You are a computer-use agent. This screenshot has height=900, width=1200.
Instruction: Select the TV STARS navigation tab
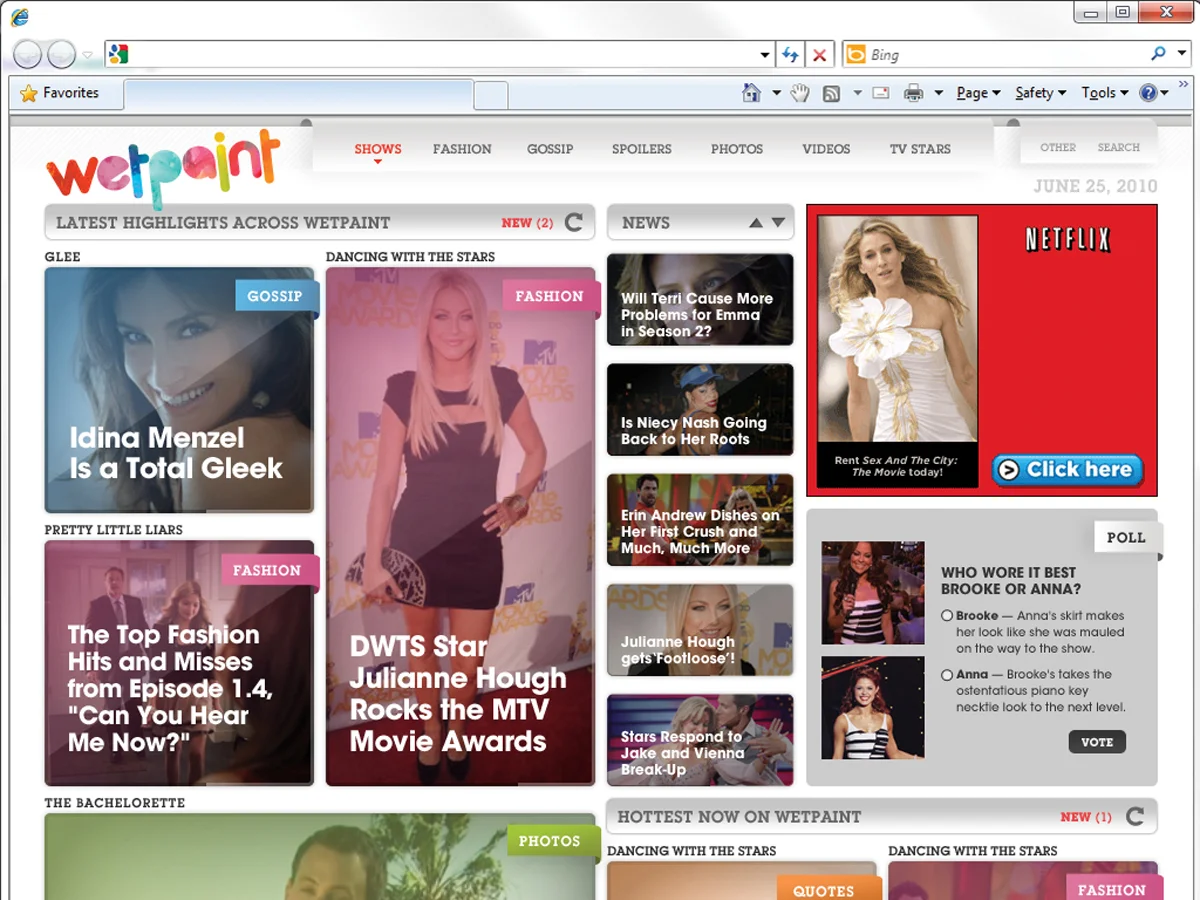pyautogui.click(x=920, y=149)
